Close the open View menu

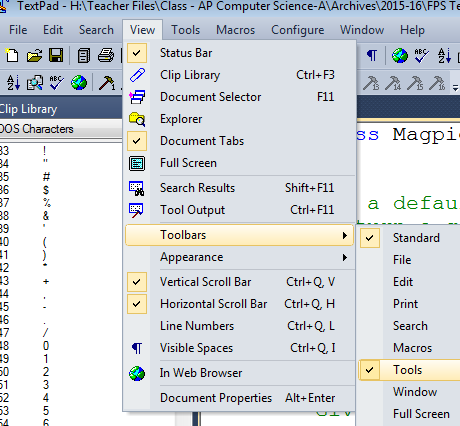coord(142,30)
